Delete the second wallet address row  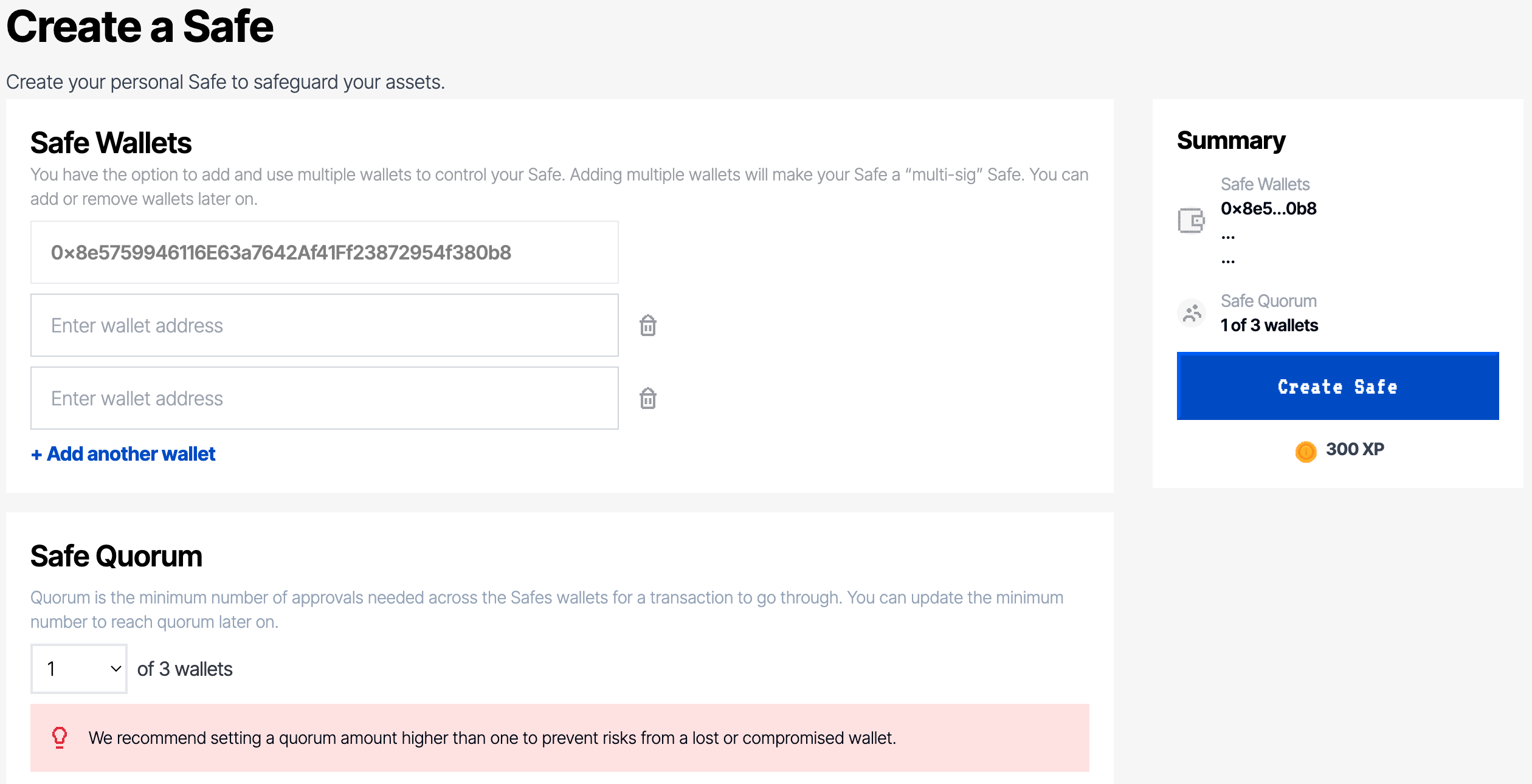[x=648, y=326]
